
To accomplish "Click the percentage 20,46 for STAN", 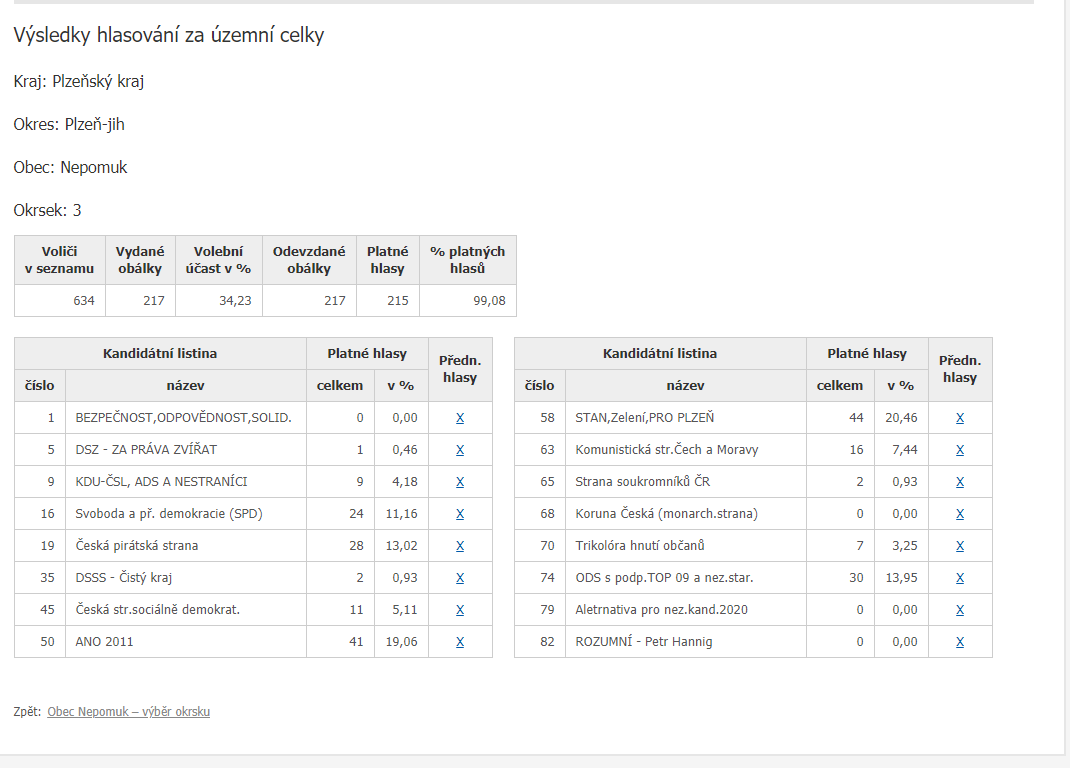I will [901, 418].
